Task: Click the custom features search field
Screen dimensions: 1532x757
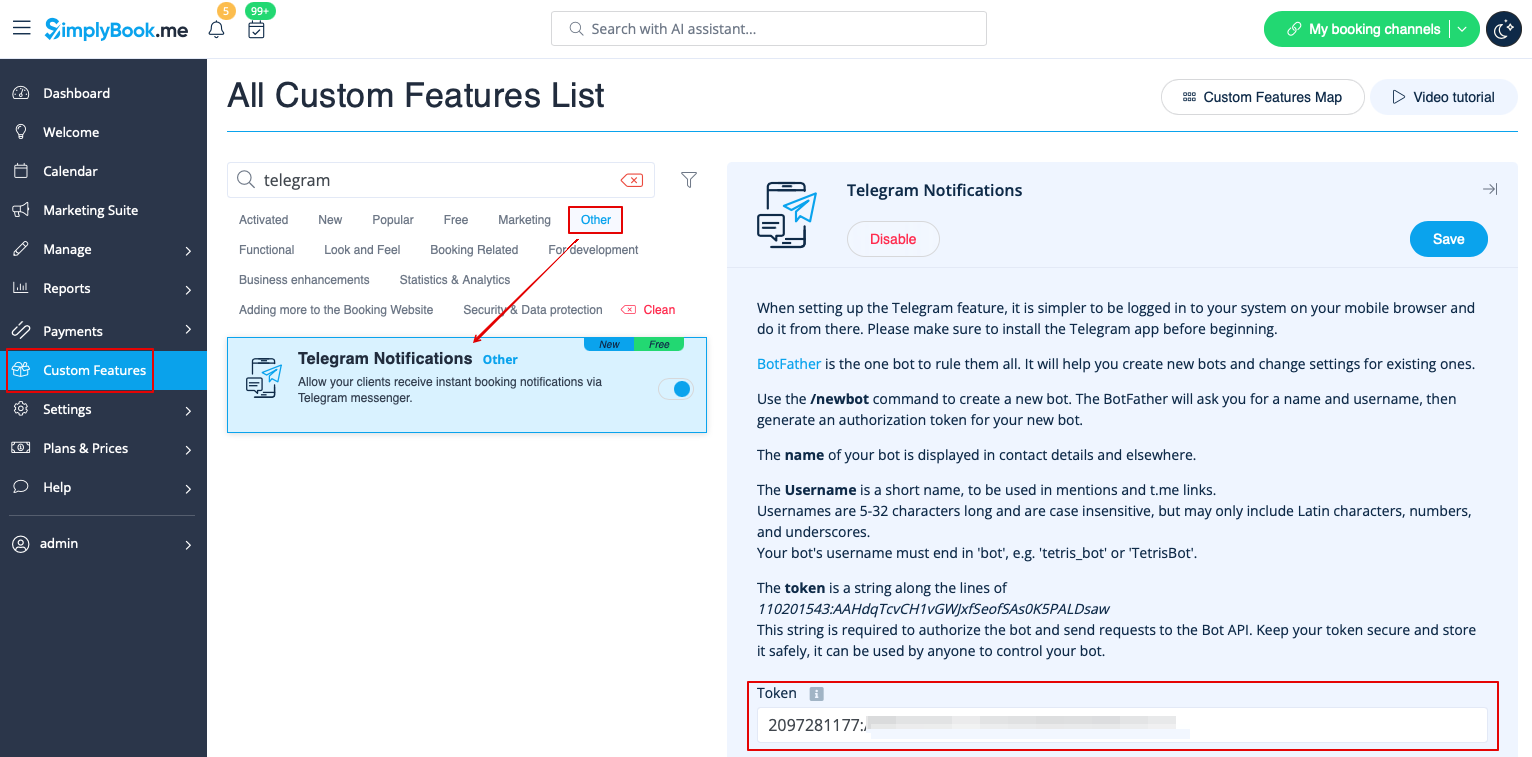Action: click(441, 180)
